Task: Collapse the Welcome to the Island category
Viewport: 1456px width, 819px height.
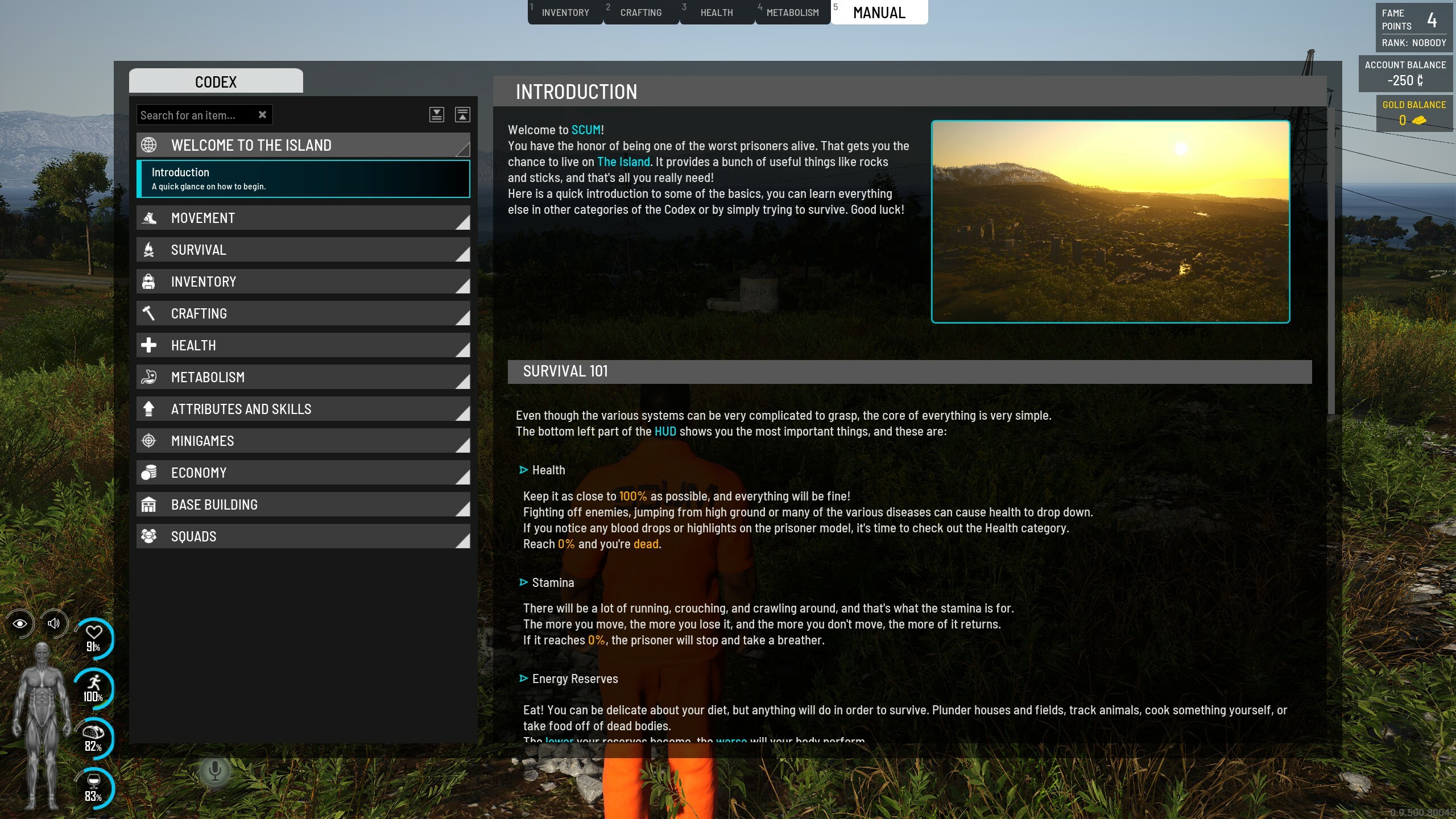Action: (x=303, y=145)
